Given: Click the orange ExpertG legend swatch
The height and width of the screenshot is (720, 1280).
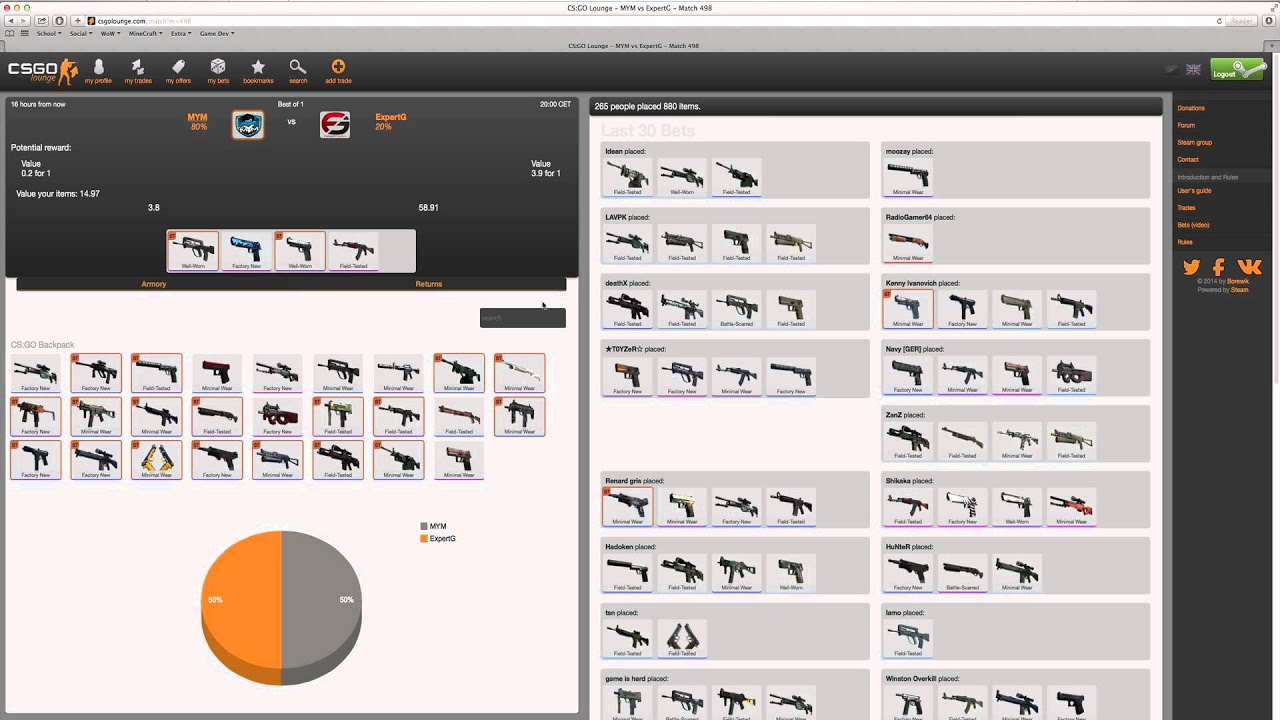Looking at the screenshot, I should (x=424, y=539).
